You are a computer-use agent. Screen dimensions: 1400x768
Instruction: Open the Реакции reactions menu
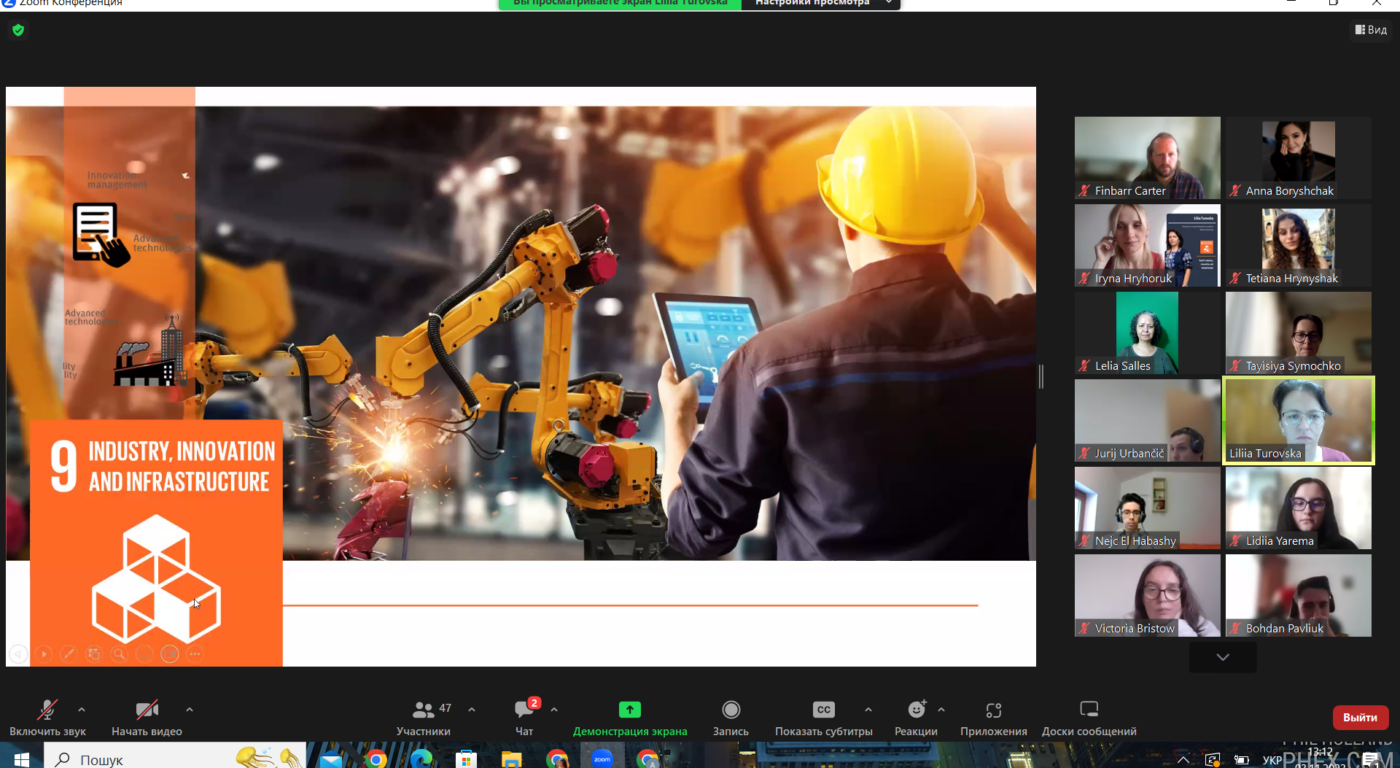pos(916,711)
